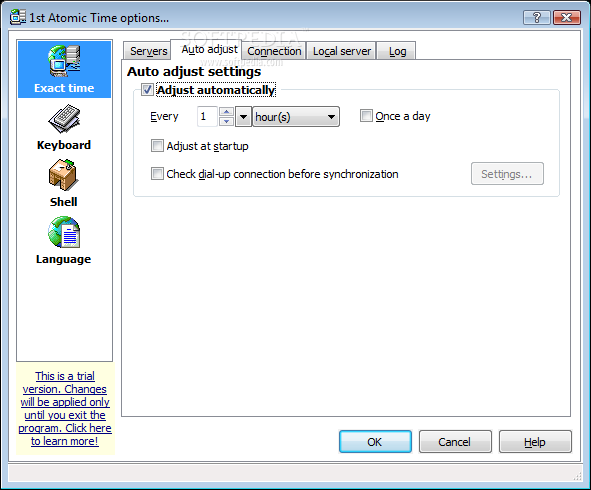
Task: Increase the interval with the spinner up arrow
Action: [x=226, y=112]
